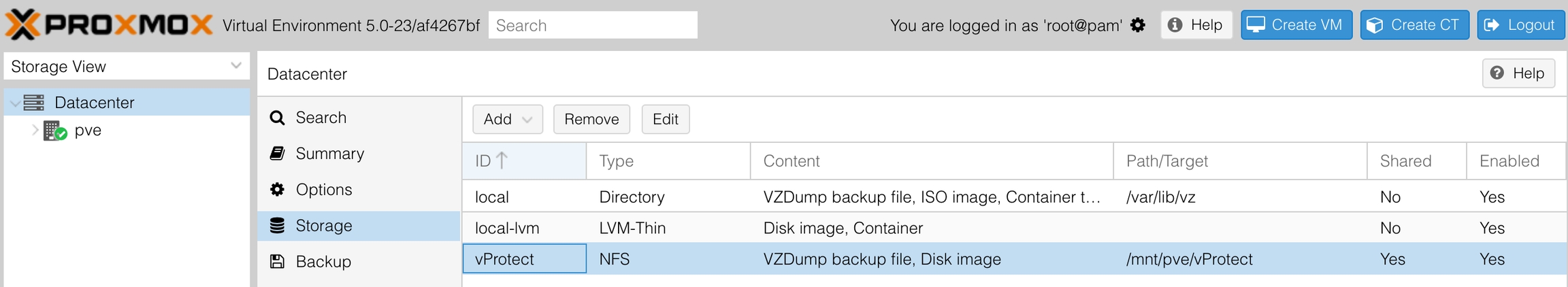Click the pve node icon
The height and width of the screenshot is (287, 1568).
pyautogui.click(x=54, y=131)
